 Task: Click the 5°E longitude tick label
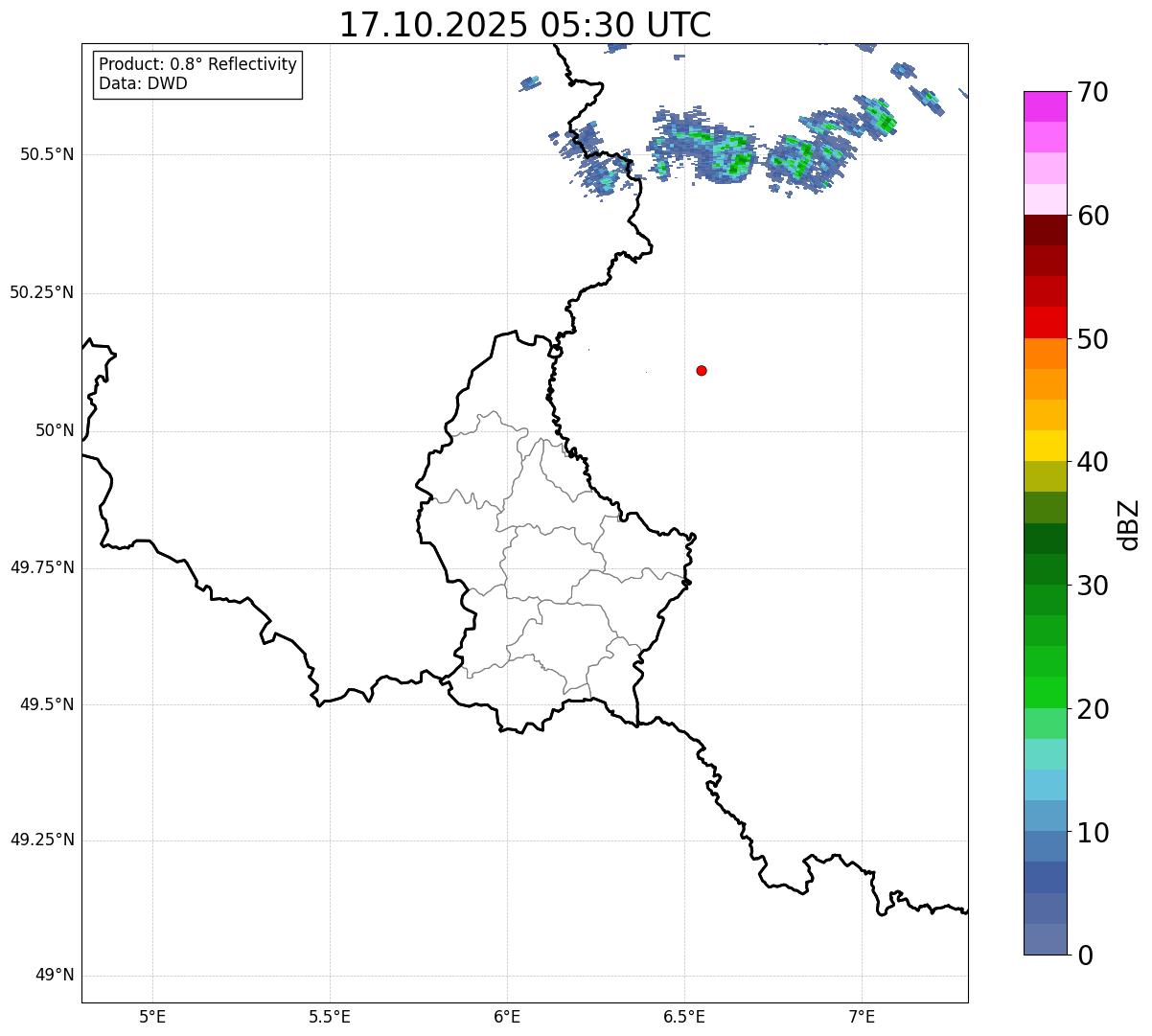[x=152, y=1016]
